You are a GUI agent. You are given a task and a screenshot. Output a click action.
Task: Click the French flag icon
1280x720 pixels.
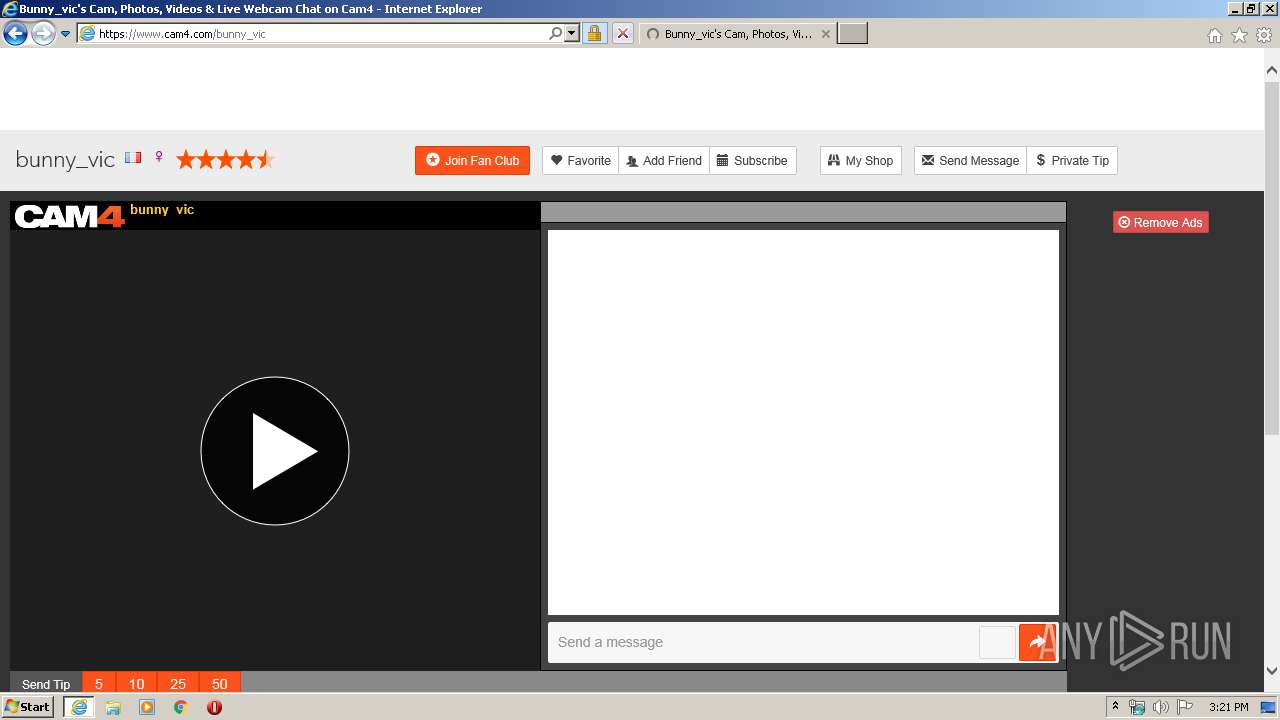pos(133,158)
